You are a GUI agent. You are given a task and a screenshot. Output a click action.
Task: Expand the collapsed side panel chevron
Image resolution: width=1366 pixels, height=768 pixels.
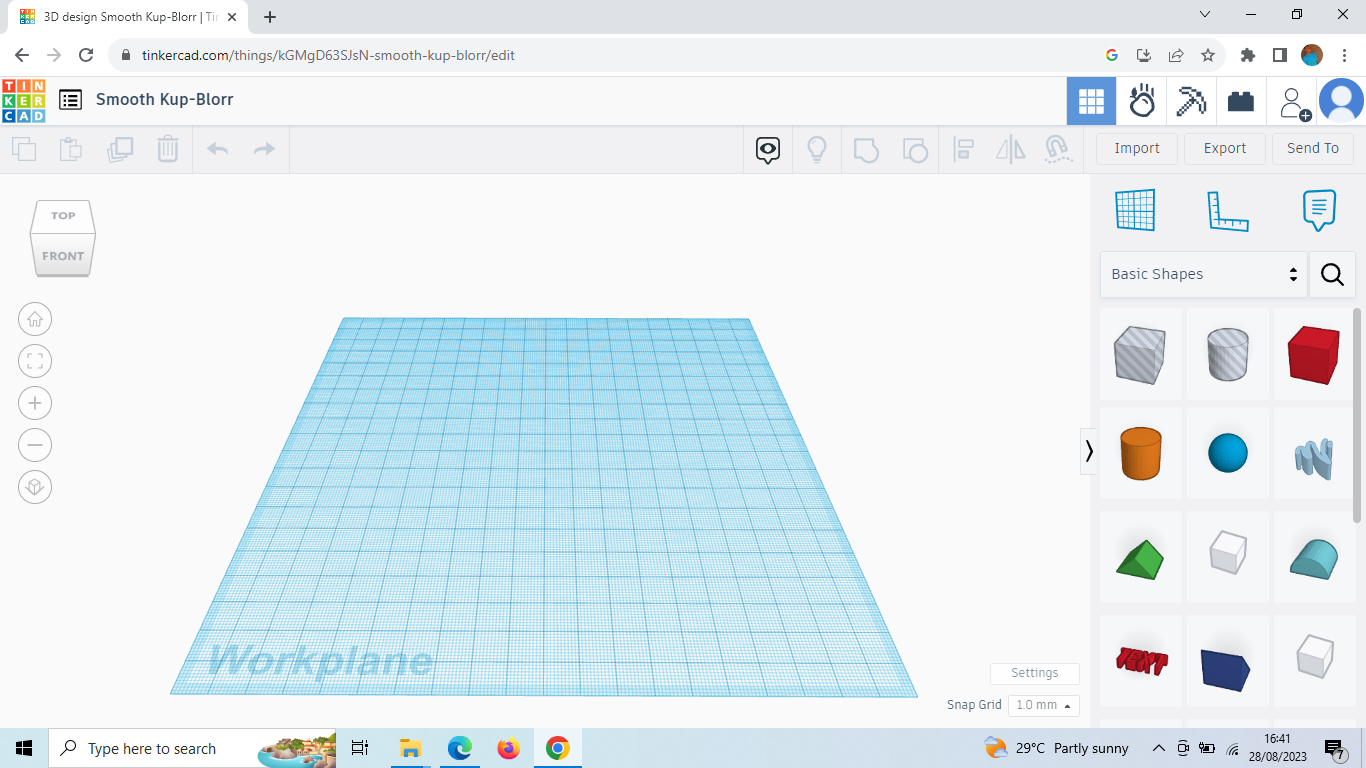1088,451
